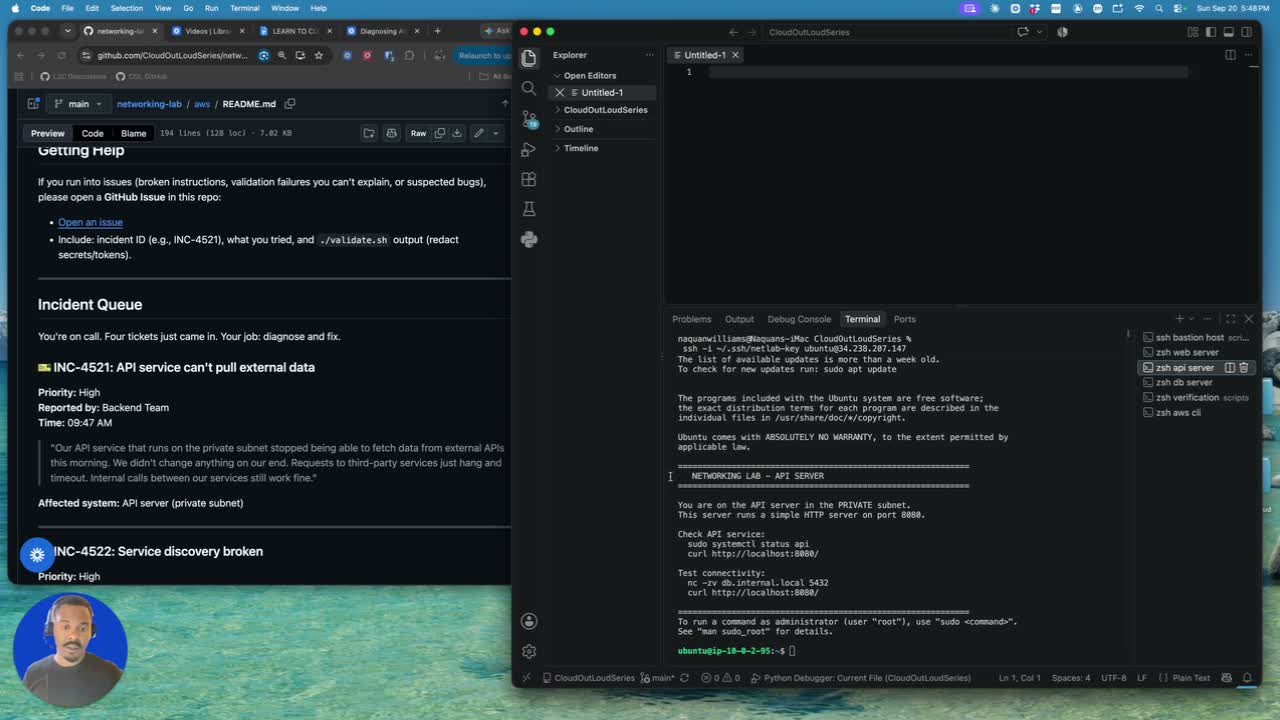Screen dimensions: 1280x720
Task: Open the Testing flask view
Action: (529, 209)
